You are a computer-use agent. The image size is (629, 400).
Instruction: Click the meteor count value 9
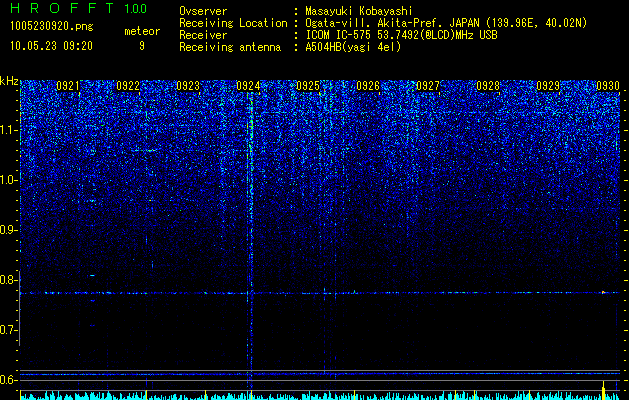[x=142, y=46]
